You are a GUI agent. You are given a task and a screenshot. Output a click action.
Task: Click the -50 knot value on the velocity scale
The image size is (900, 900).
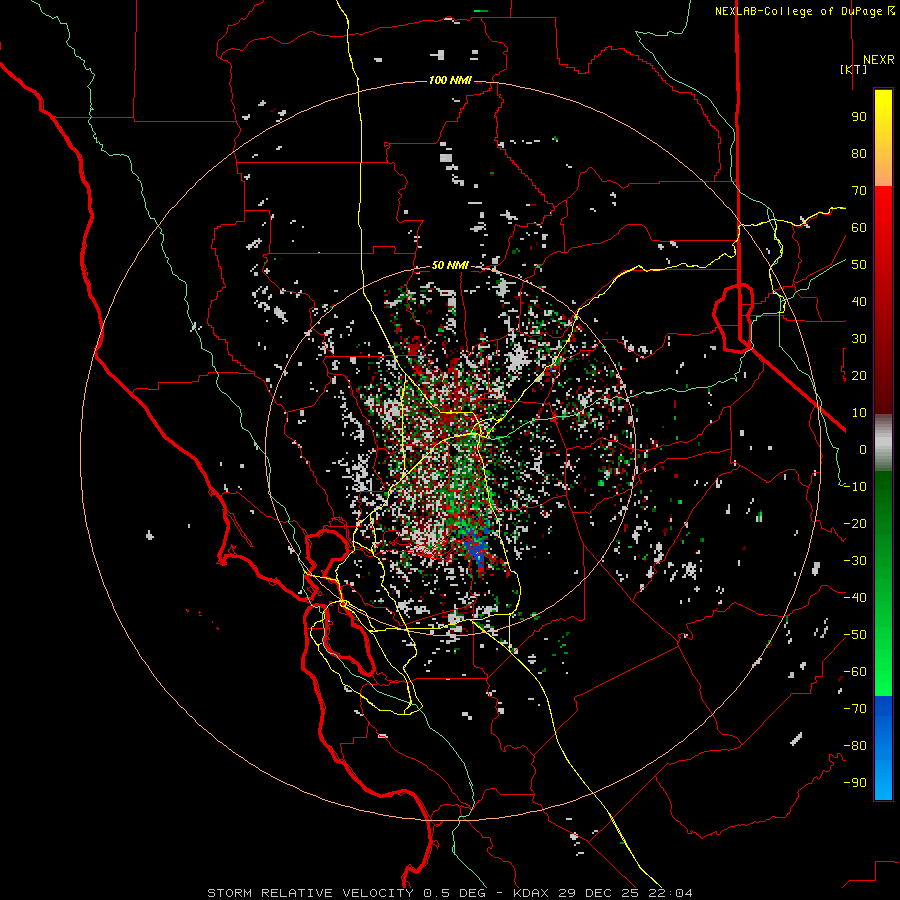tap(855, 635)
